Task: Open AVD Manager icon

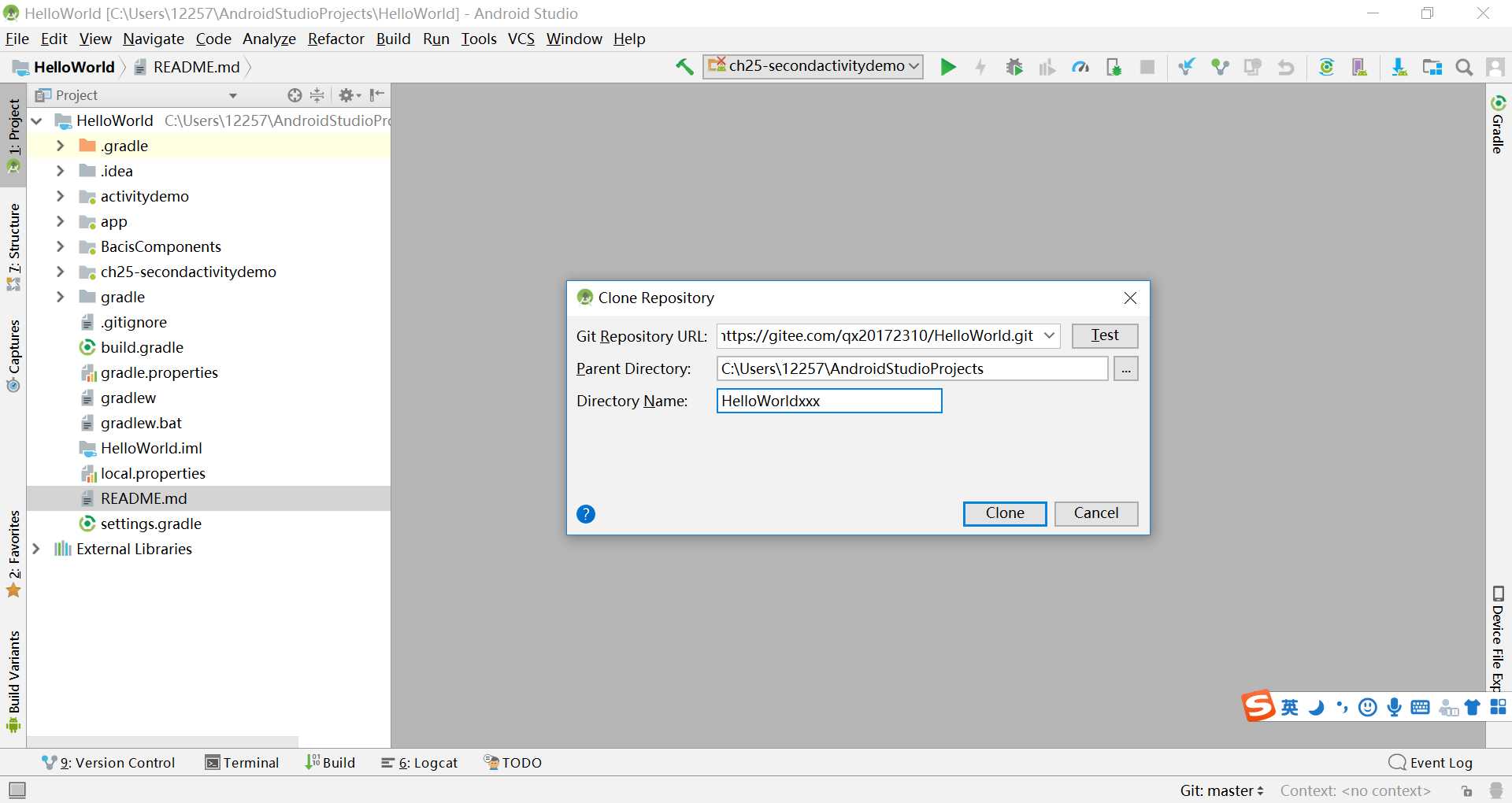Action: [x=1359, y=67]
